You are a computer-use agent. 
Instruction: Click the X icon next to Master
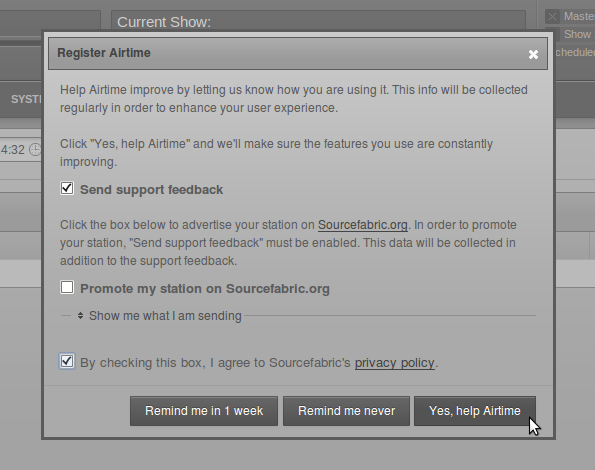552,17
